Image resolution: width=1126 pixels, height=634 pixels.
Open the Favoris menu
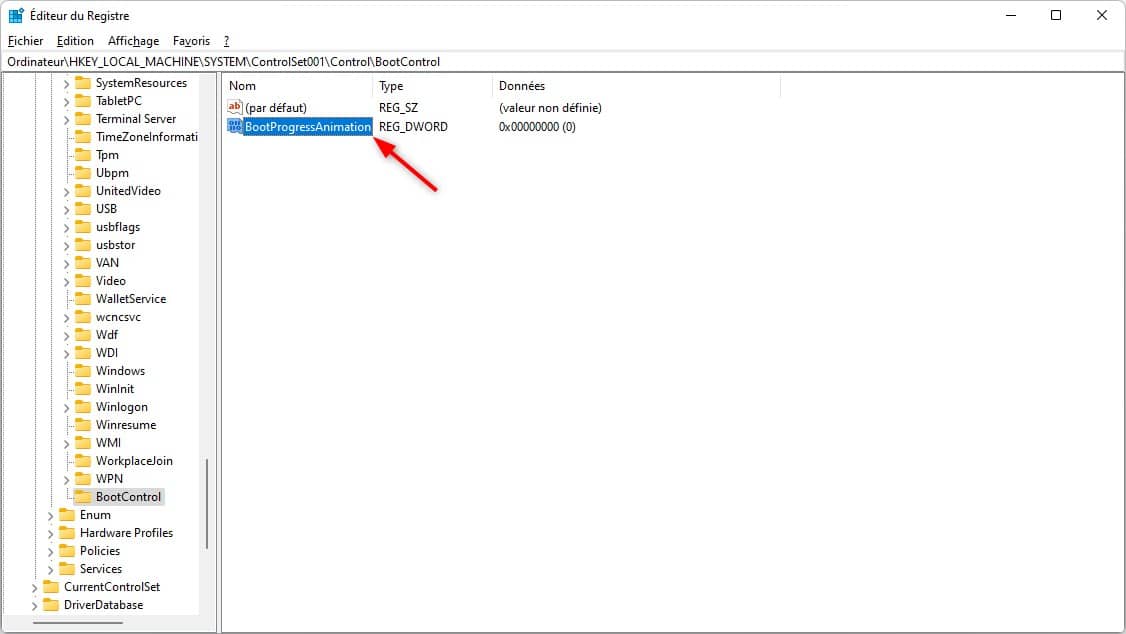pos(191,41)
